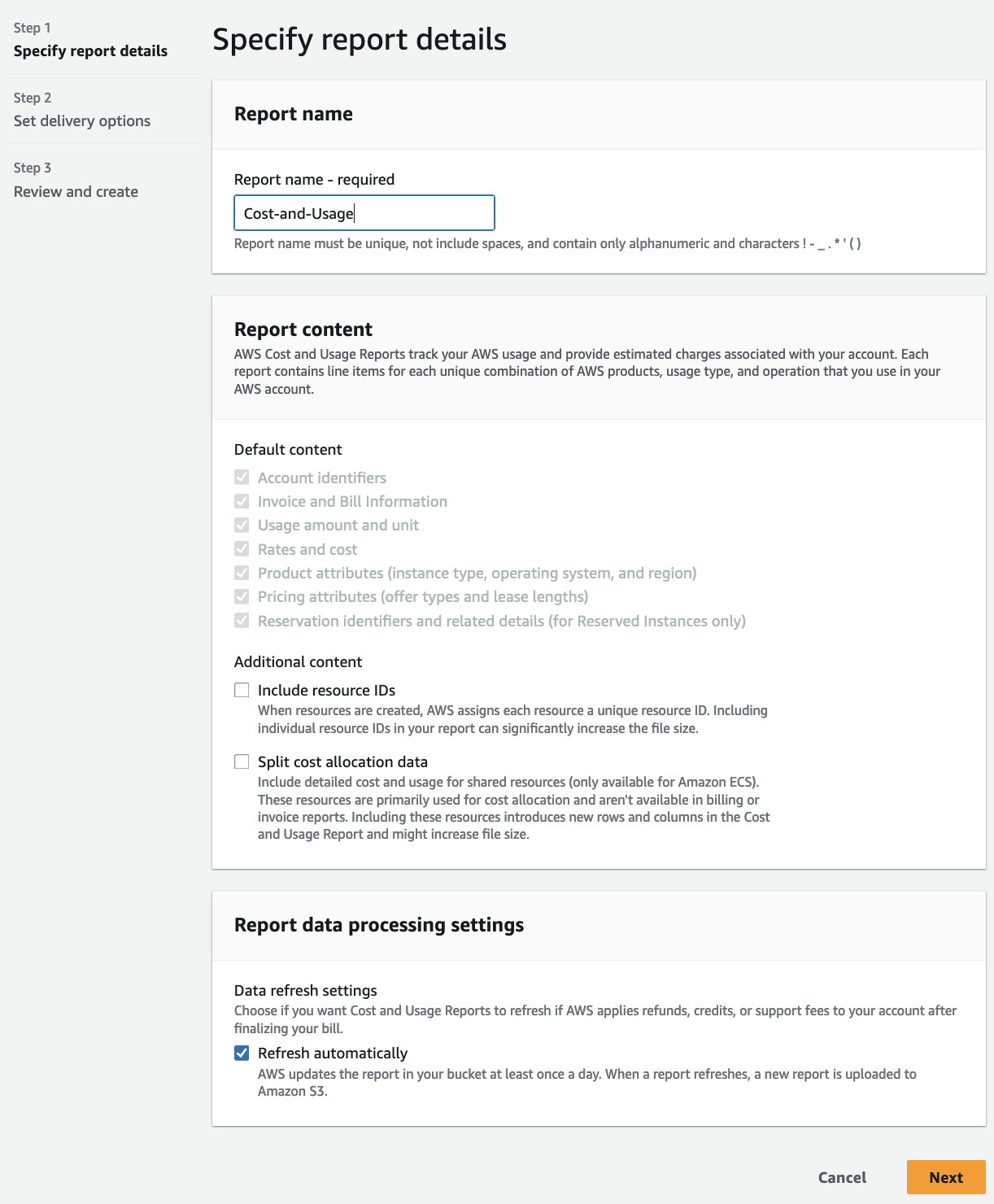Screen dimensions: 994x1204
Task: Click the Usage amount and unit checkbox
Action: 242,525
